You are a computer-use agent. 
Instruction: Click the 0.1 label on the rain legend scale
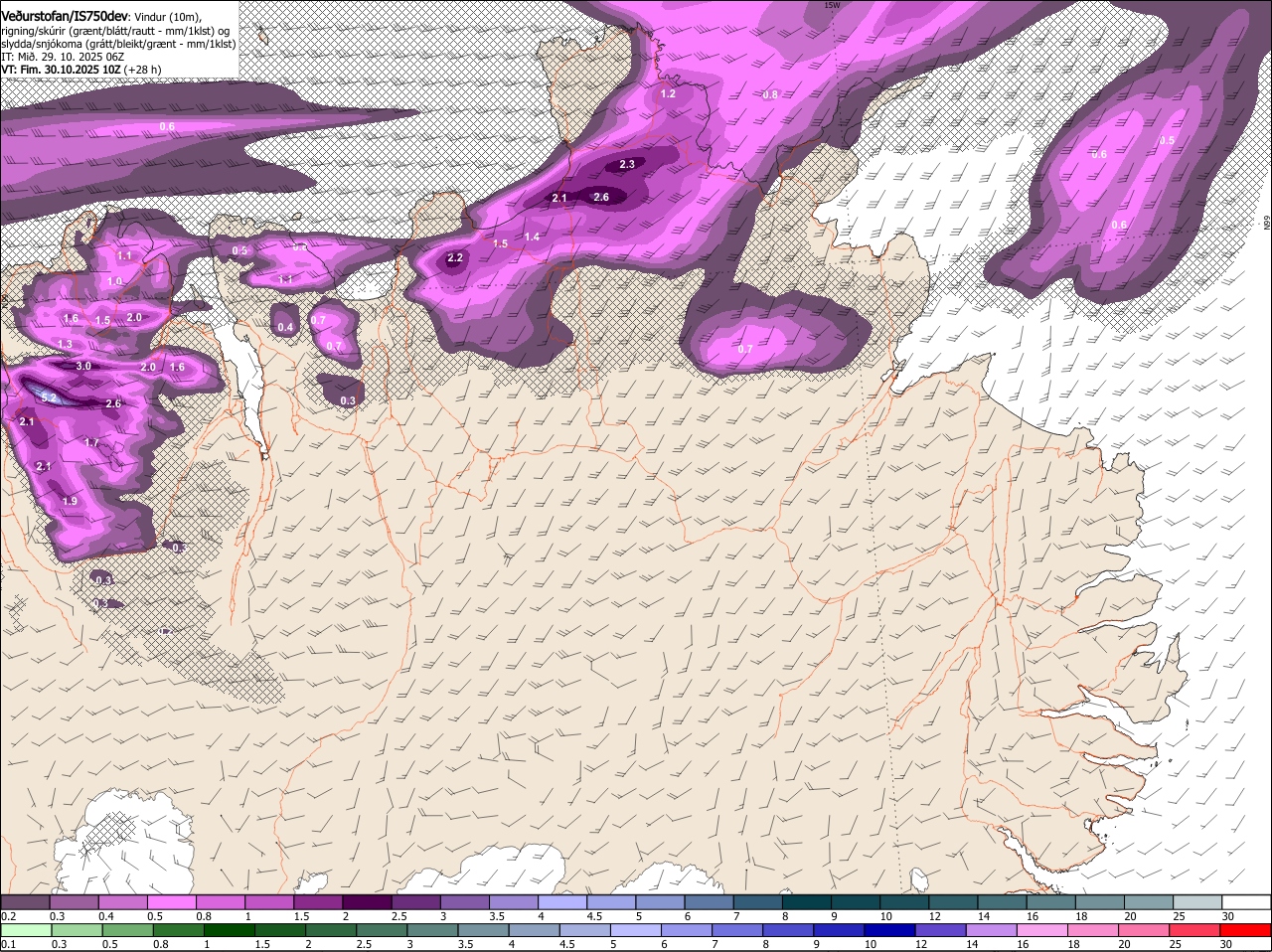8,944
